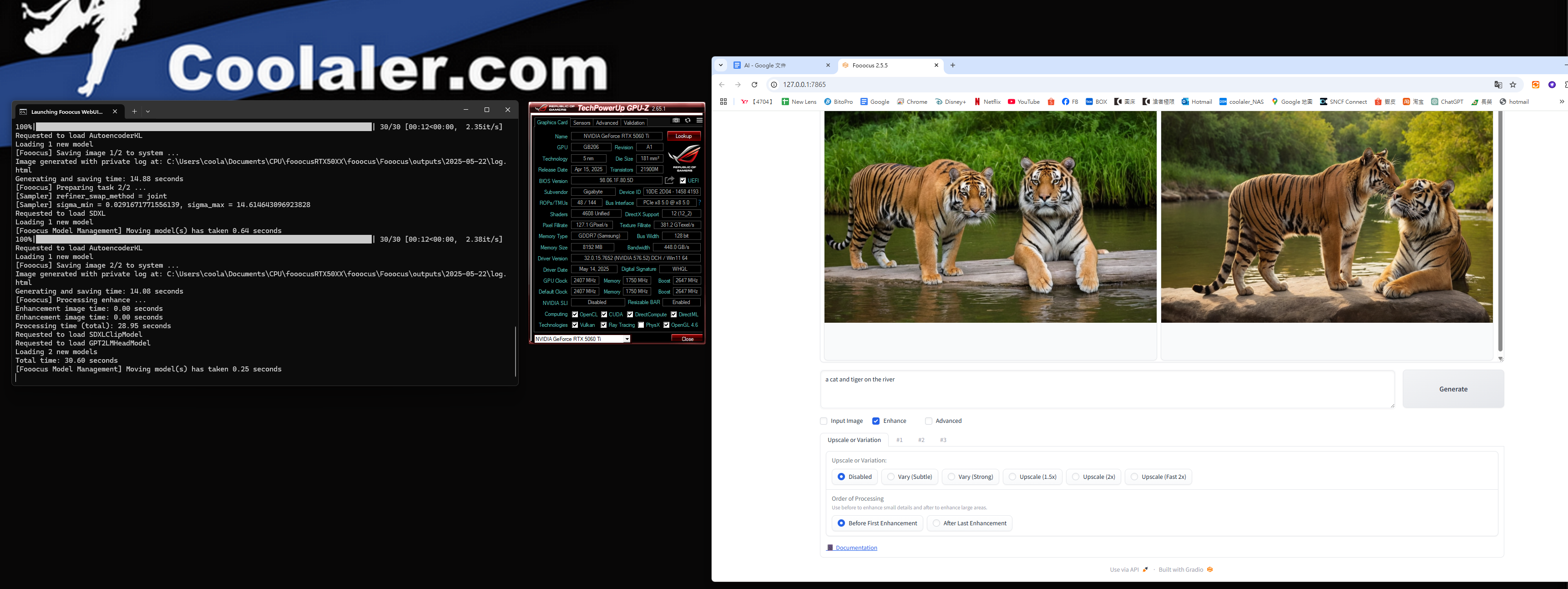
Task: Open a new browser tab with plus icon
Action: (953, 65)
